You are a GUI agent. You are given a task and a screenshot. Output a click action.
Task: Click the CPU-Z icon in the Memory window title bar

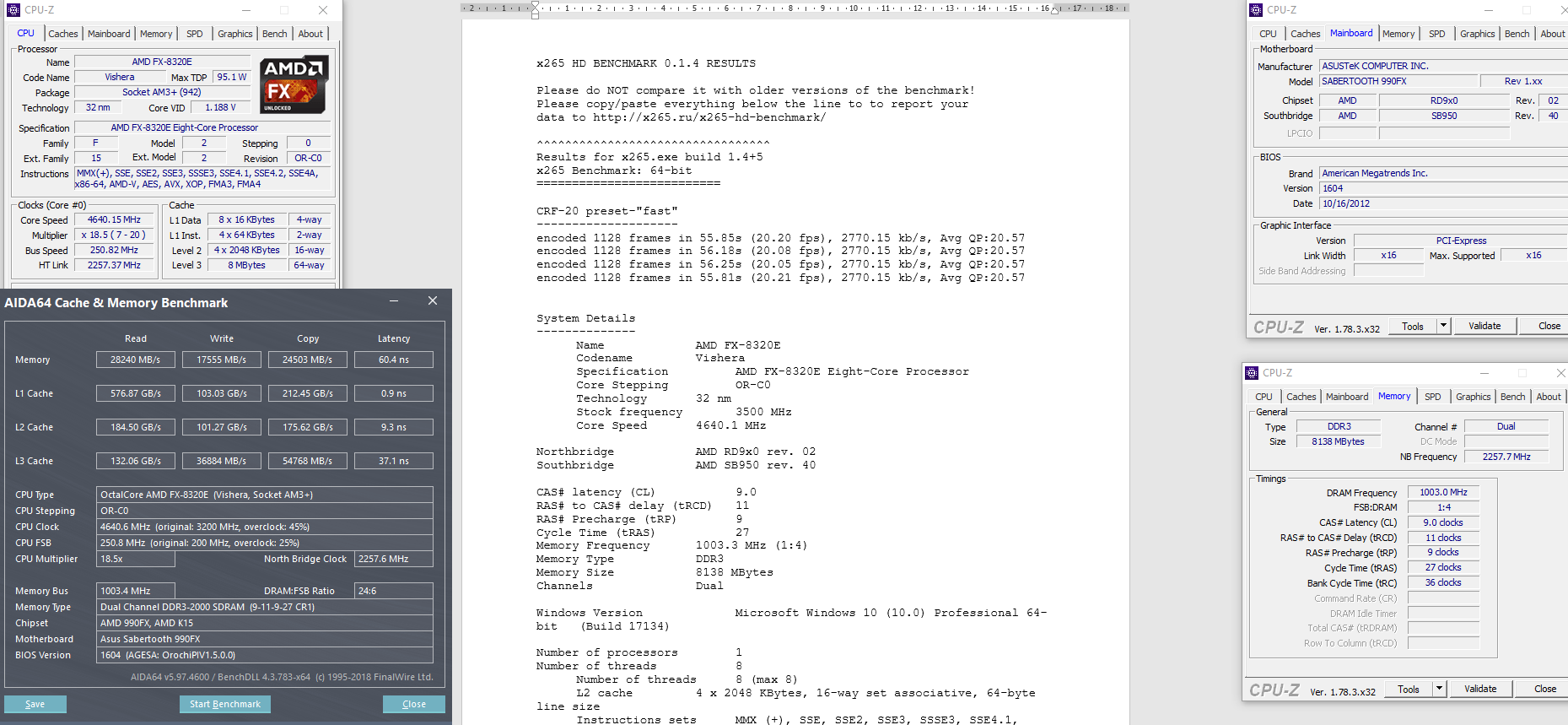coord(1252,373)
